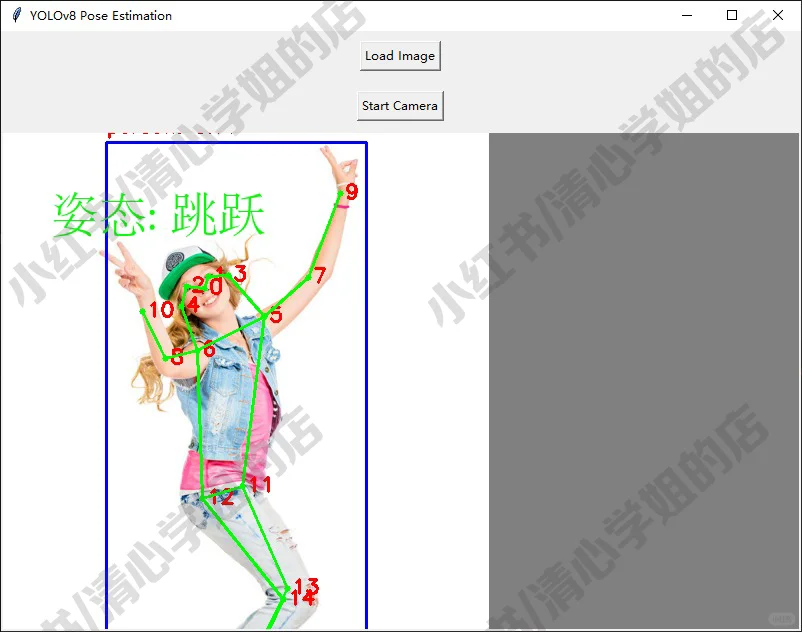Maximize the YOLOv8 Pose Estimation window

(x=732, y=15)
